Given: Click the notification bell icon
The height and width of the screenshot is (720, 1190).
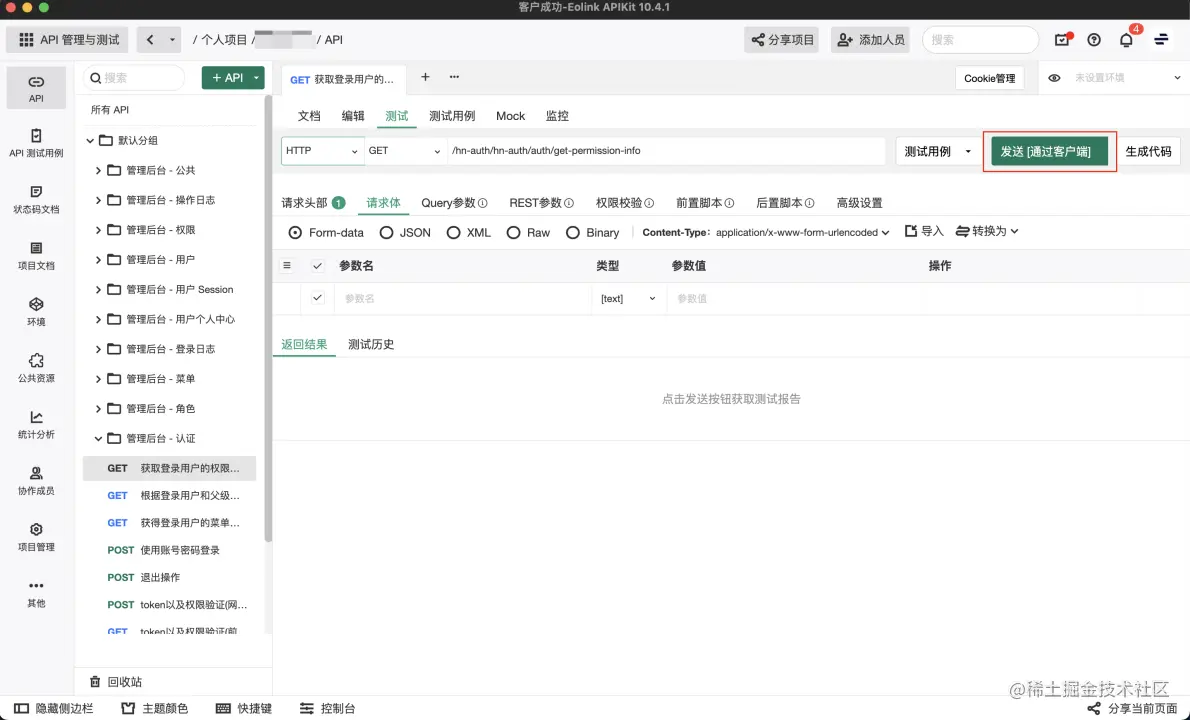Looking at the screenshot, I should pos(1126,39).
